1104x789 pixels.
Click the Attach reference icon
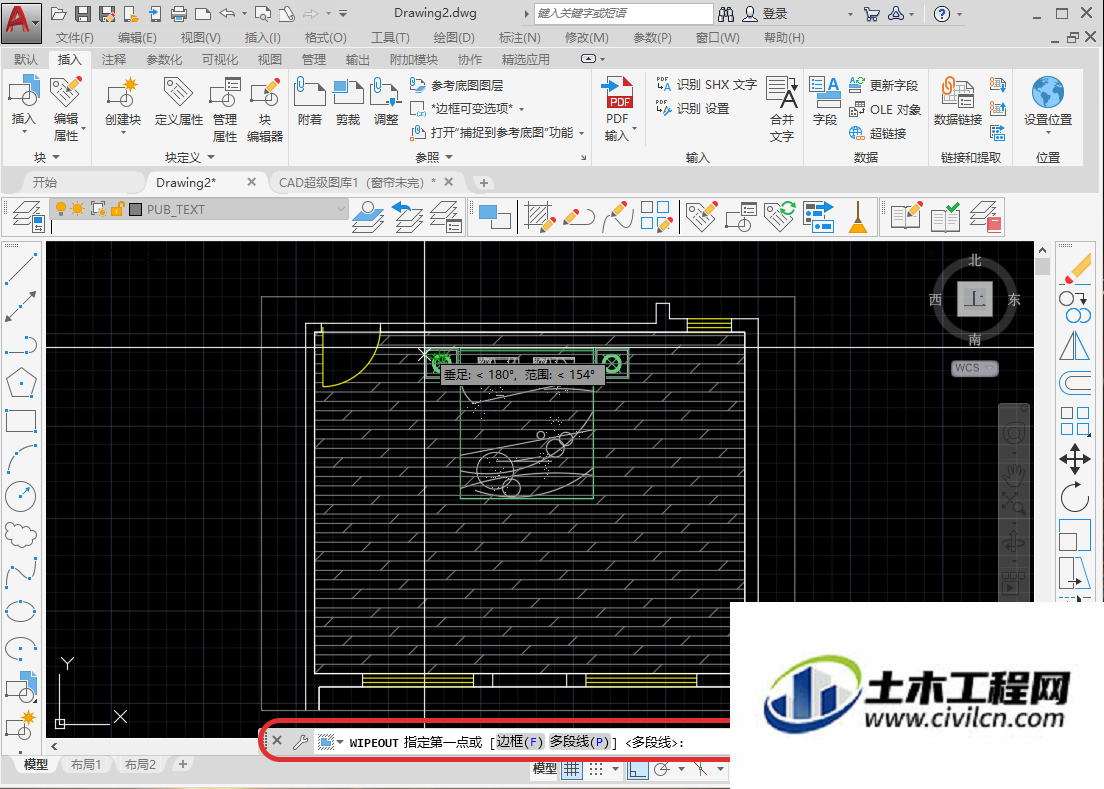point(309,92)
